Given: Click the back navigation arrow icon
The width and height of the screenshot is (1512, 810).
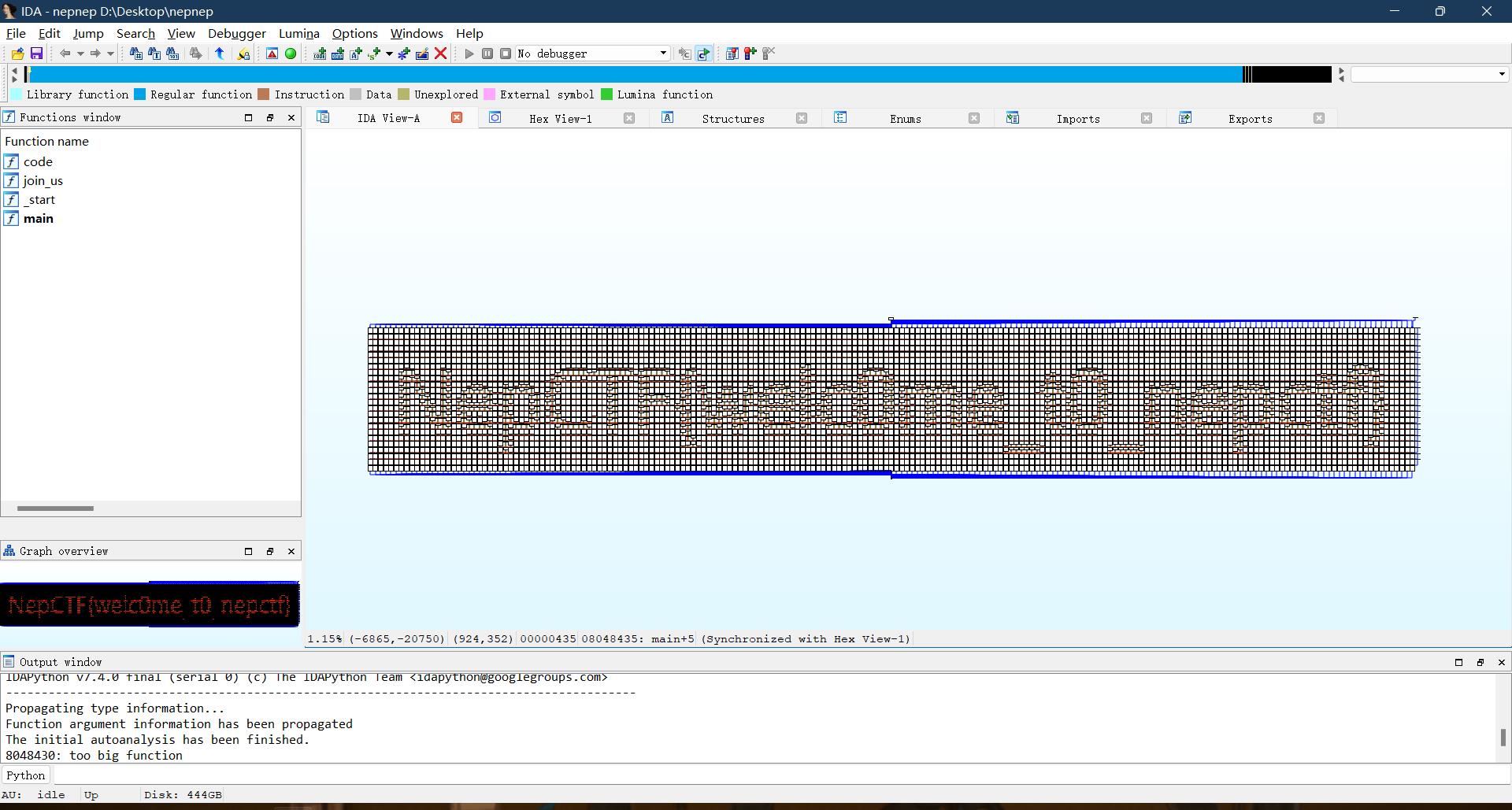Looking at the screenshot, I should (65, 54).
